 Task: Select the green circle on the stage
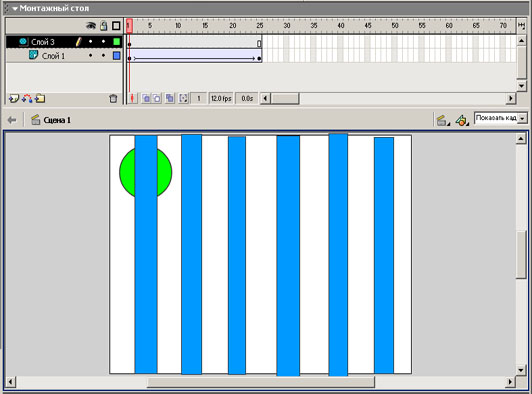127,172
